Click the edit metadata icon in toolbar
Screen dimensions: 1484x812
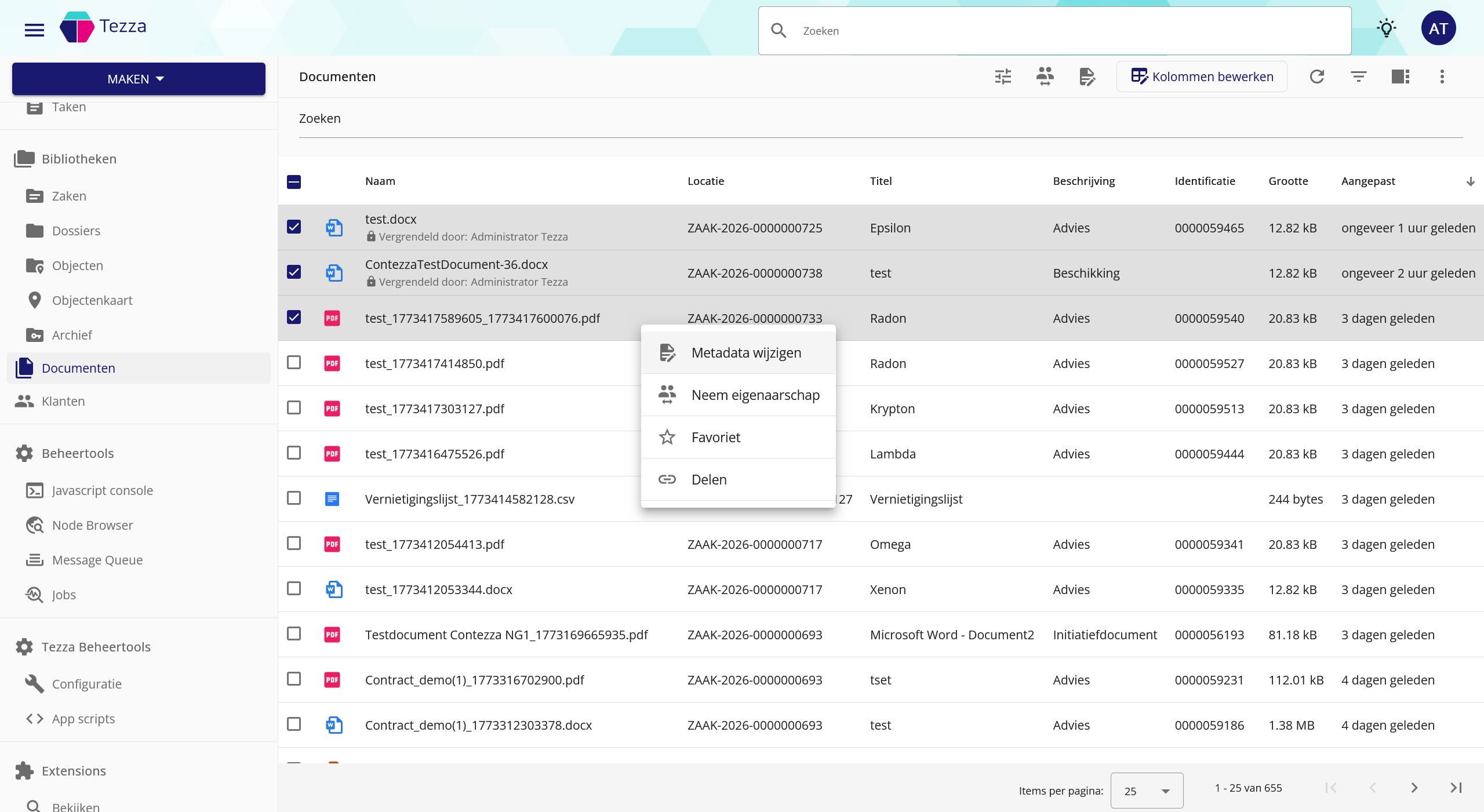[x=1087, y=77]
